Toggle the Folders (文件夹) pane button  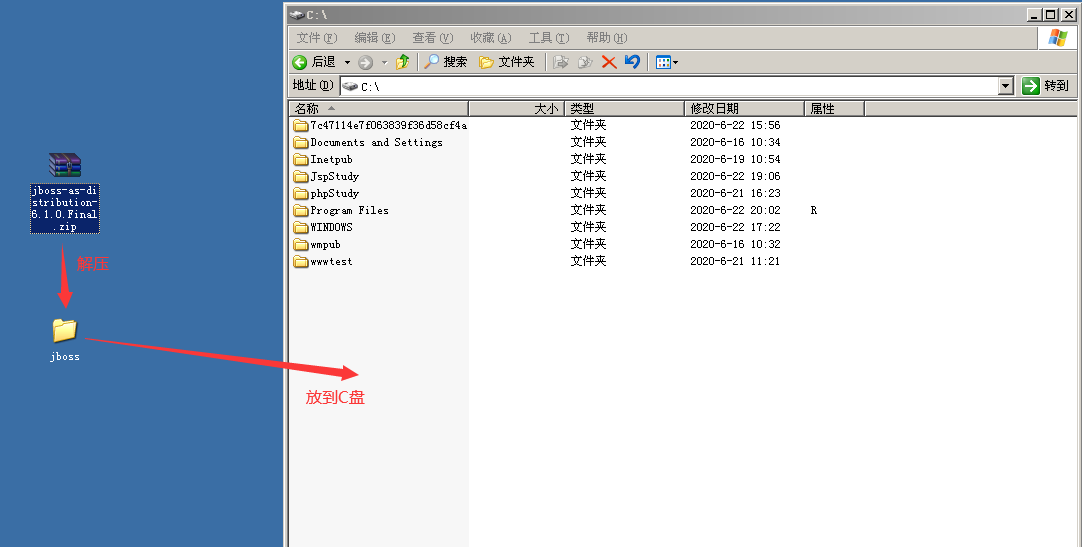(x=506, y=62)
